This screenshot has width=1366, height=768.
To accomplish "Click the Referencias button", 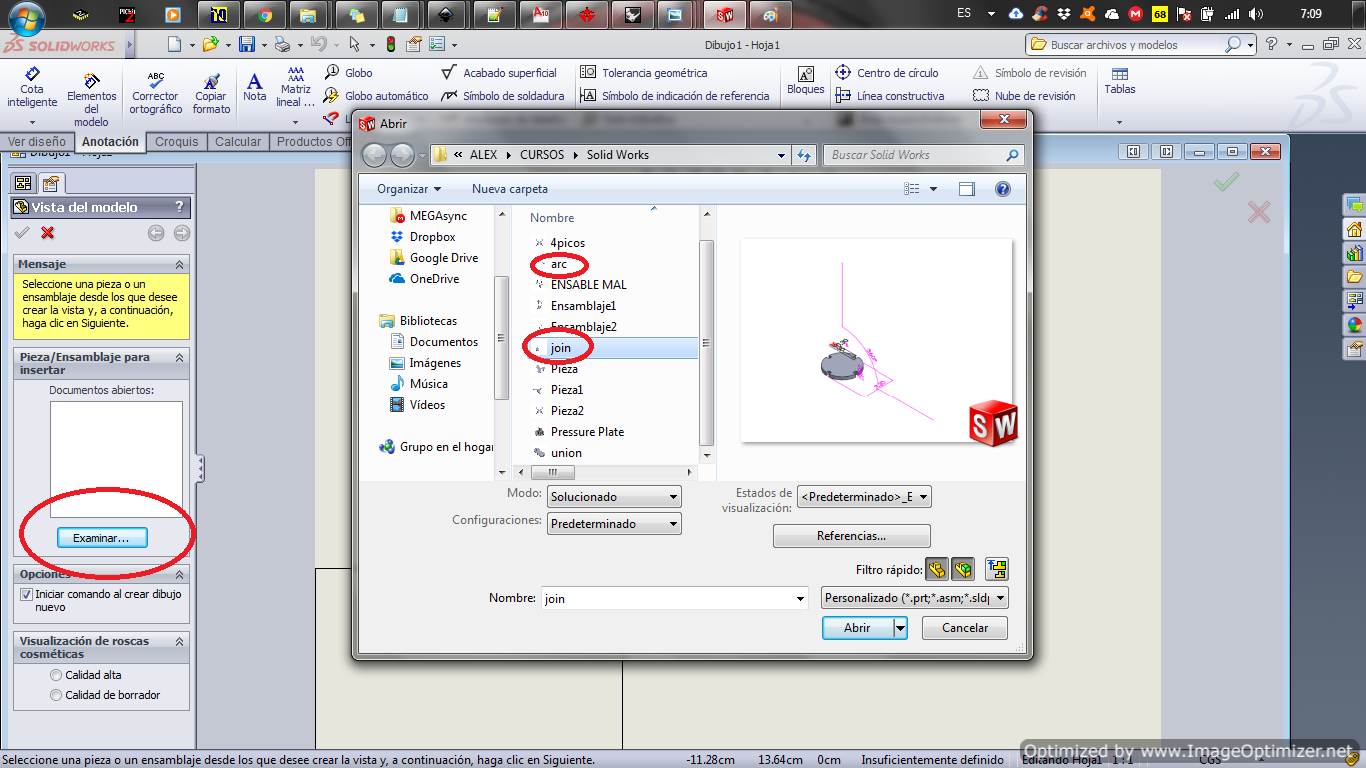I will coord(852,536).
